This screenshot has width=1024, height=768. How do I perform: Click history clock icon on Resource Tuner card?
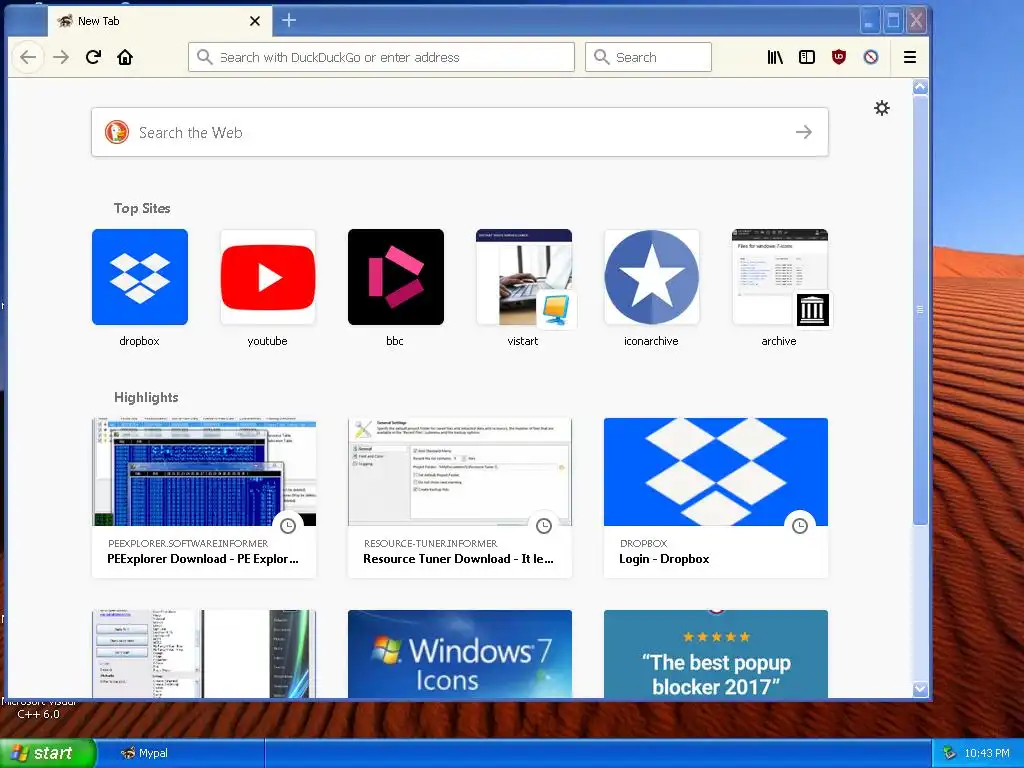click(x=544, y=526)
